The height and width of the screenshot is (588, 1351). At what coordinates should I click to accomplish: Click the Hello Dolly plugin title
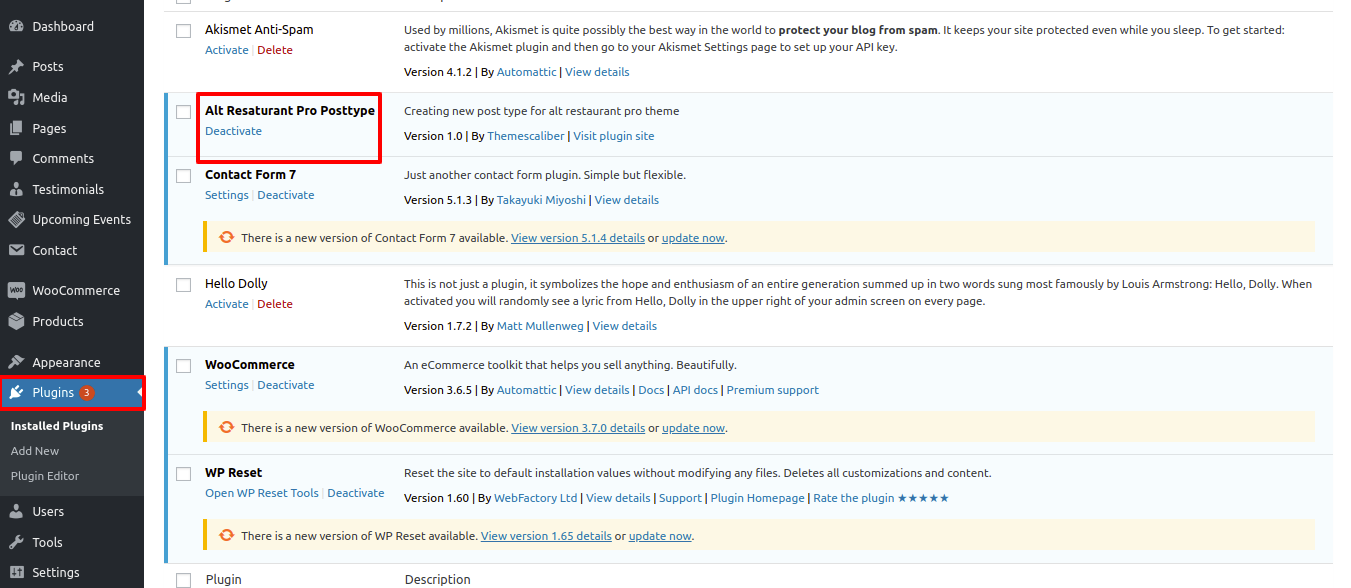tap(236, 284)
